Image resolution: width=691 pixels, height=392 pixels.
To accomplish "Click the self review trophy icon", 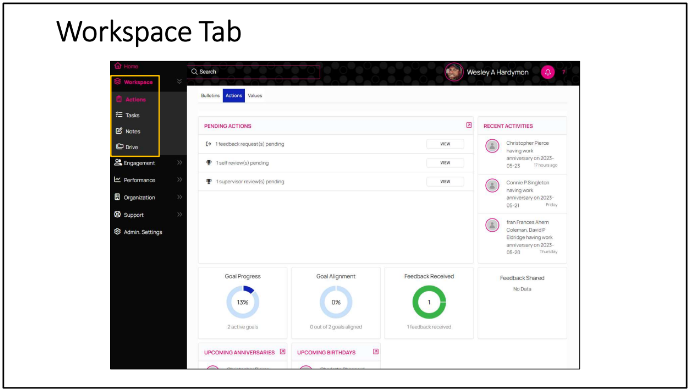I will pos(209,163).
